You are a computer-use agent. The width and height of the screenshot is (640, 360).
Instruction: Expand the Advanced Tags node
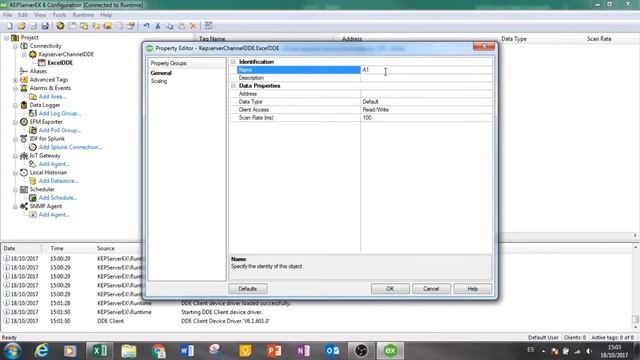[16, 80]
